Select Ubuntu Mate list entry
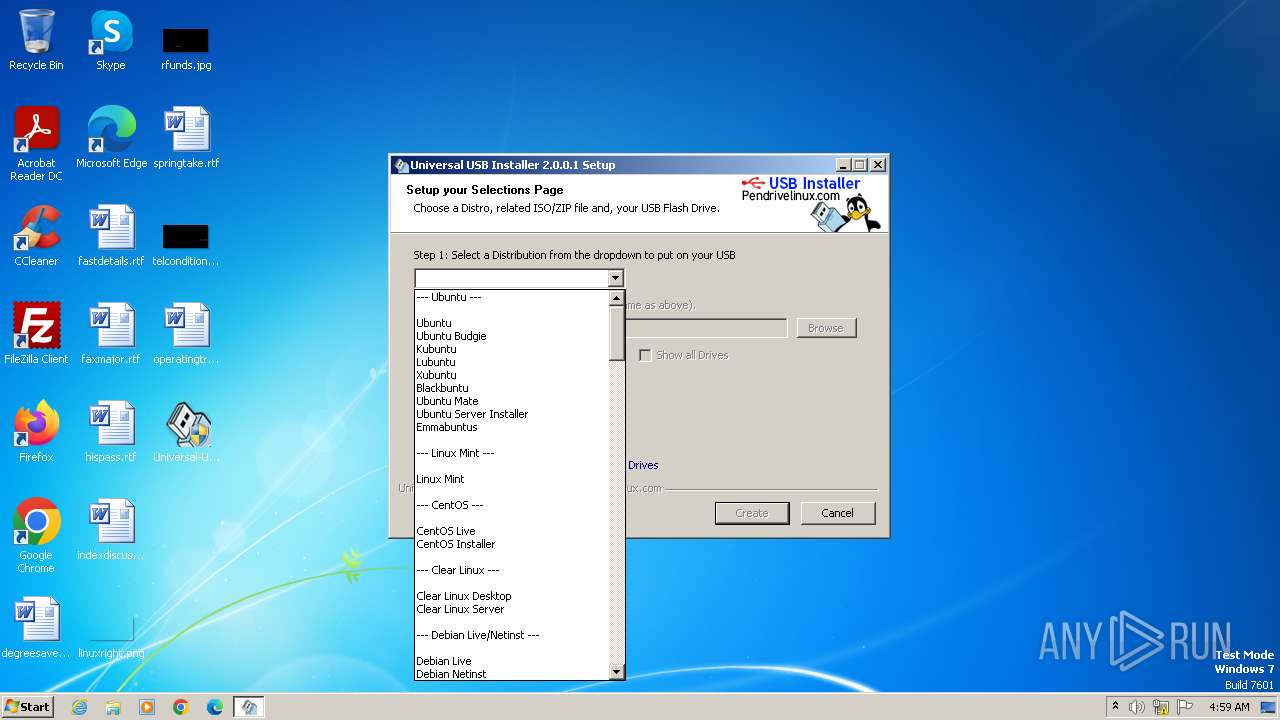 click(x=512, y=401)
